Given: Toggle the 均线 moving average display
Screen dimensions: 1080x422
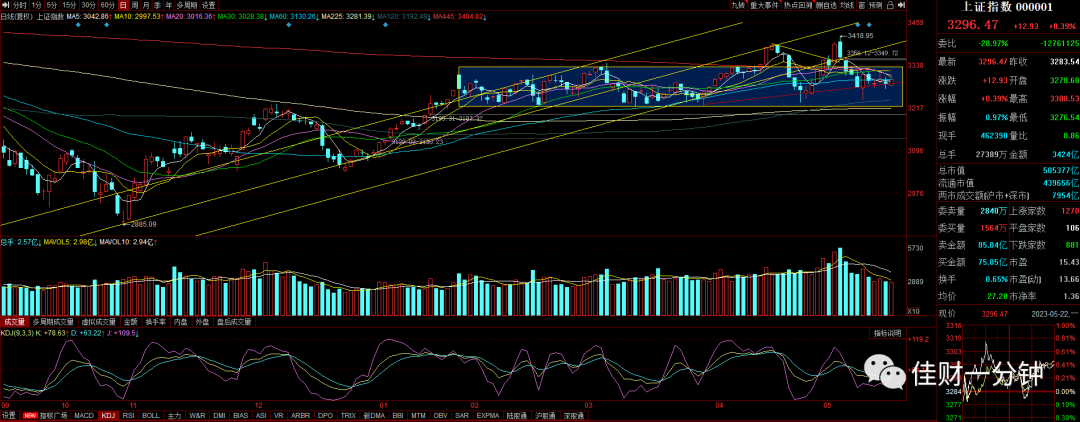Looking at the screenshot, I should click(x=847, y=5).
